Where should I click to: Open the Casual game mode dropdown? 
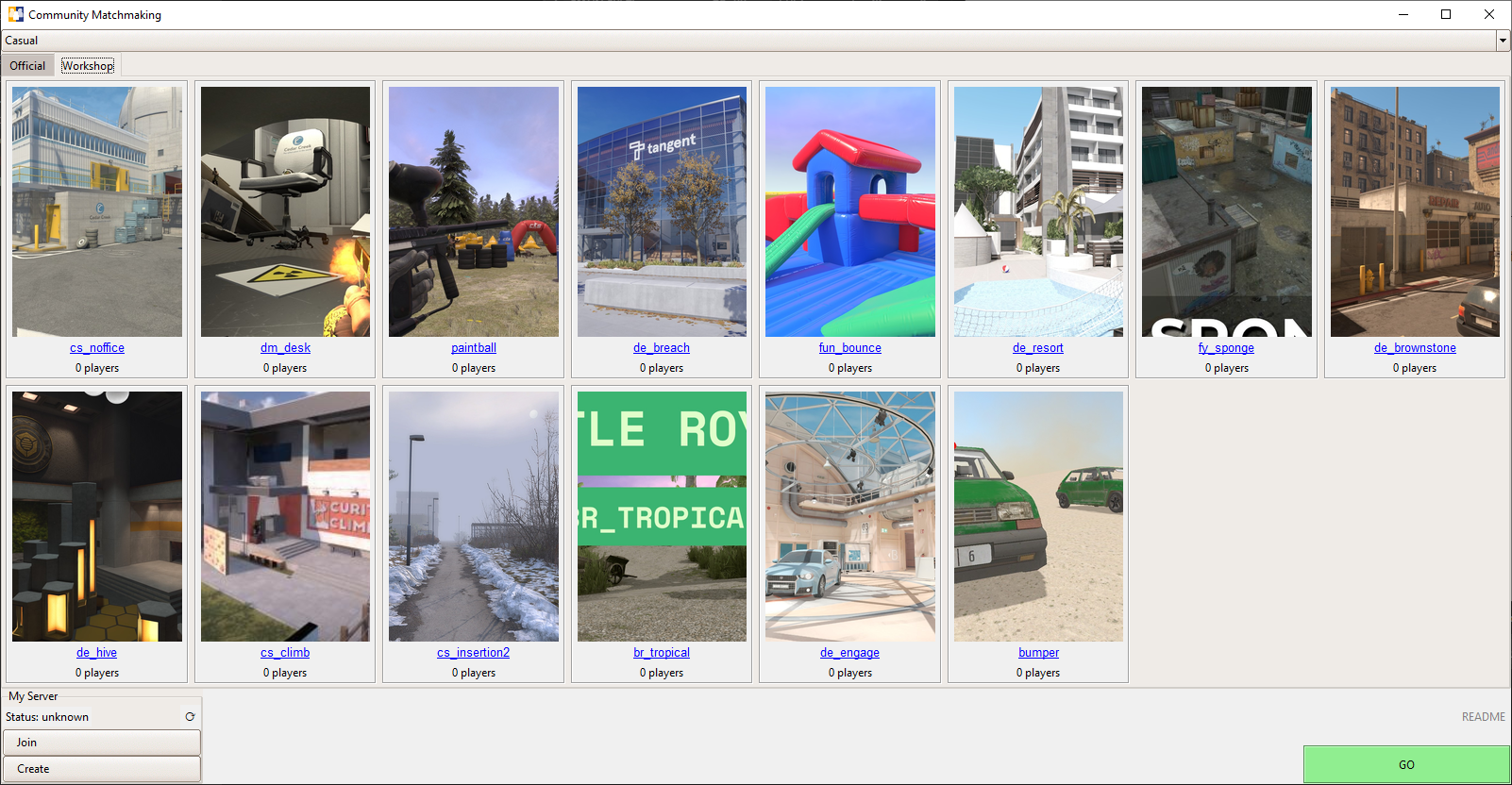(1502, 41)
